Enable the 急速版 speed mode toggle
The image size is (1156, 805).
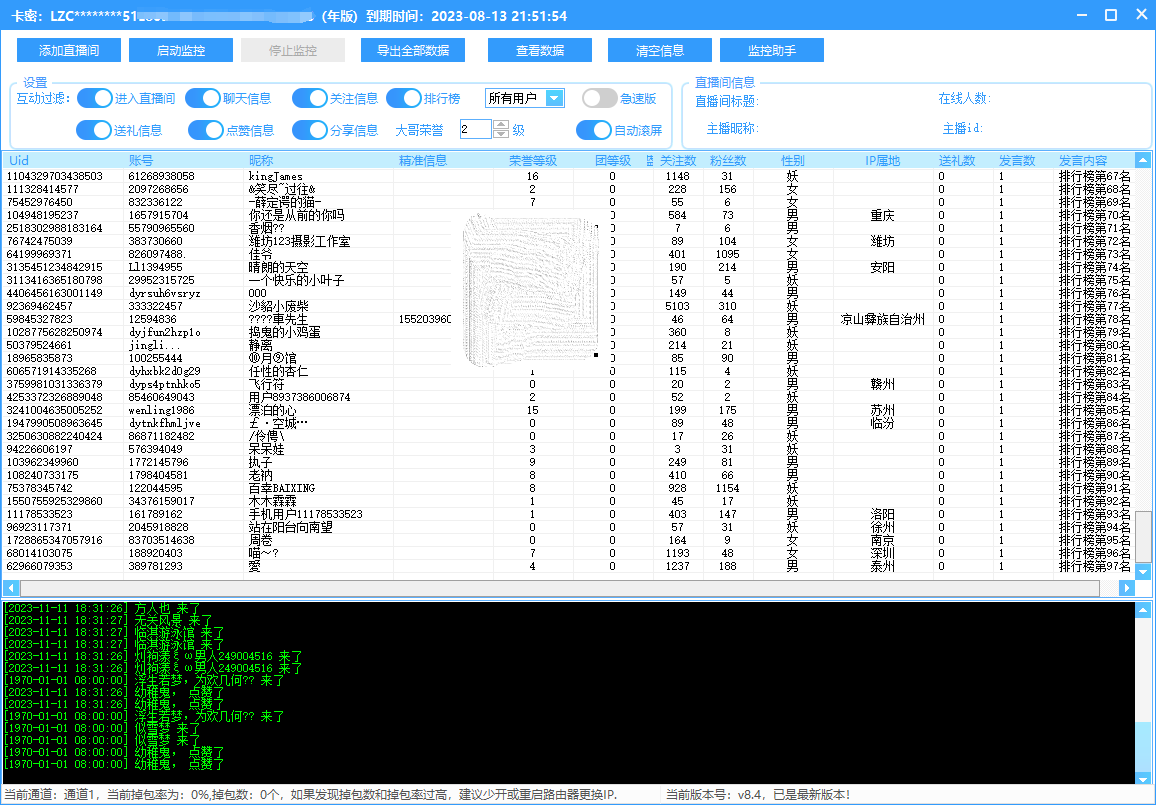pos(600,98)
